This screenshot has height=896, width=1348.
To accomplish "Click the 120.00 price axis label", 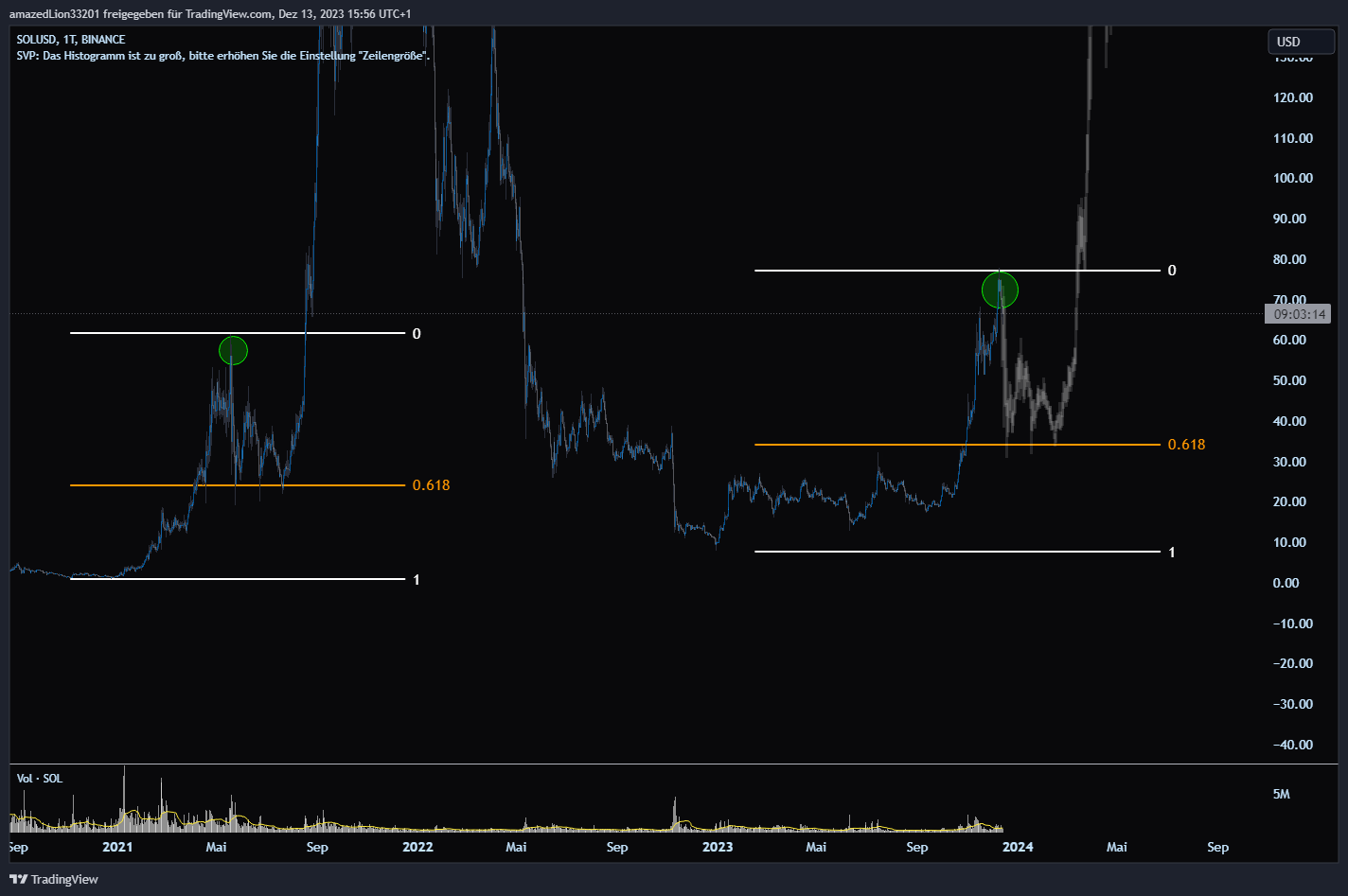I will [1293, 97].
